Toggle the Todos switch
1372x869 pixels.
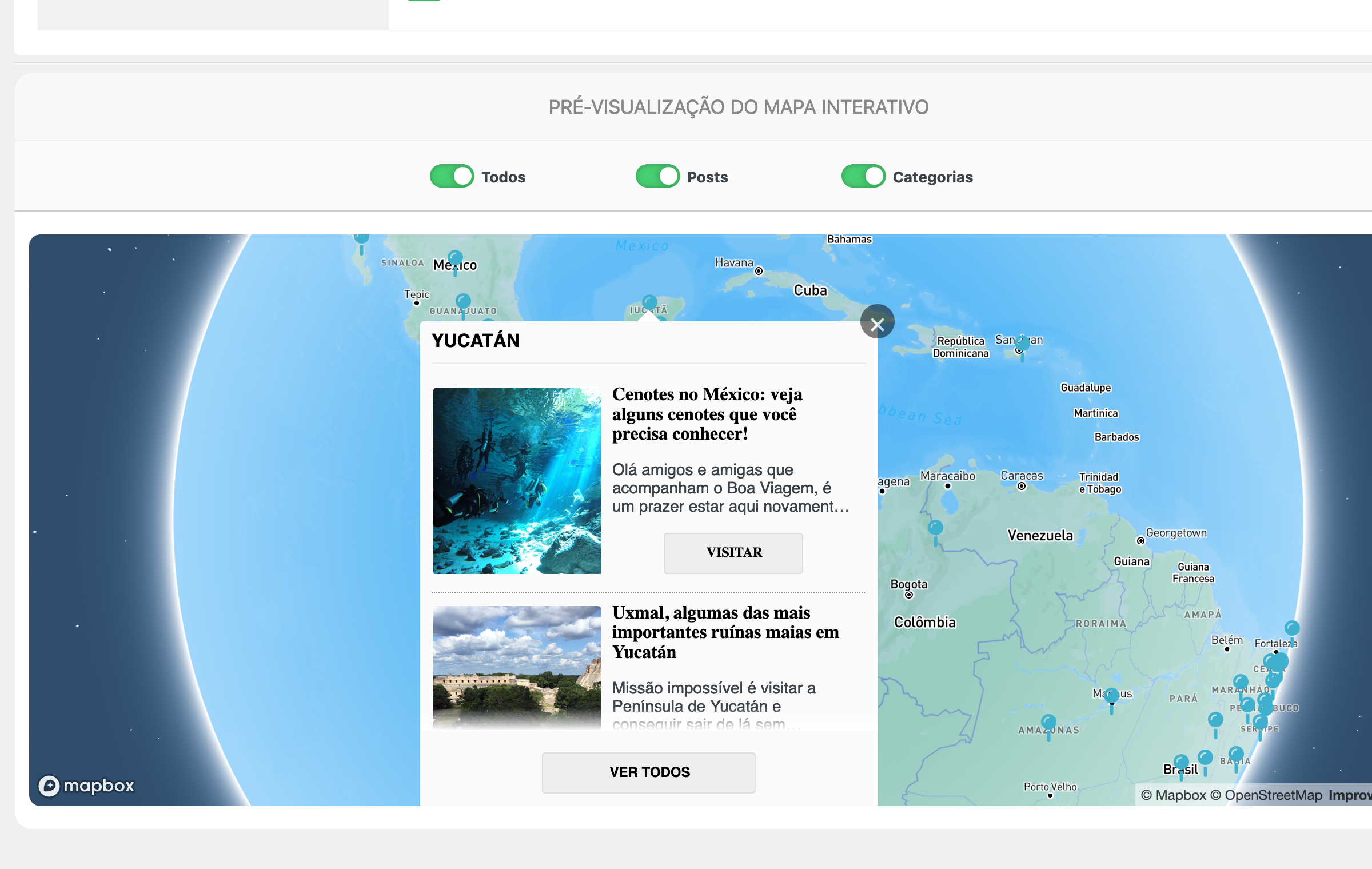click(x=452, y=176)
